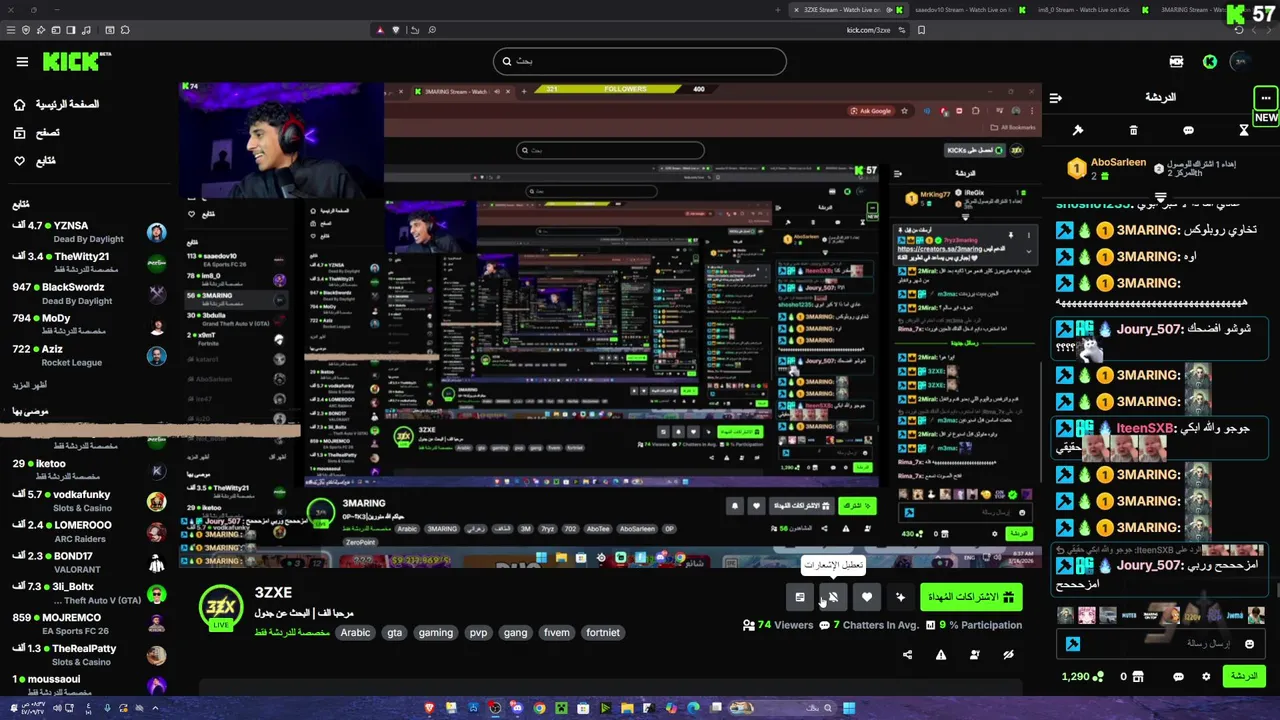
Task: Open the shop icon showing 0
Action: 1131,677
